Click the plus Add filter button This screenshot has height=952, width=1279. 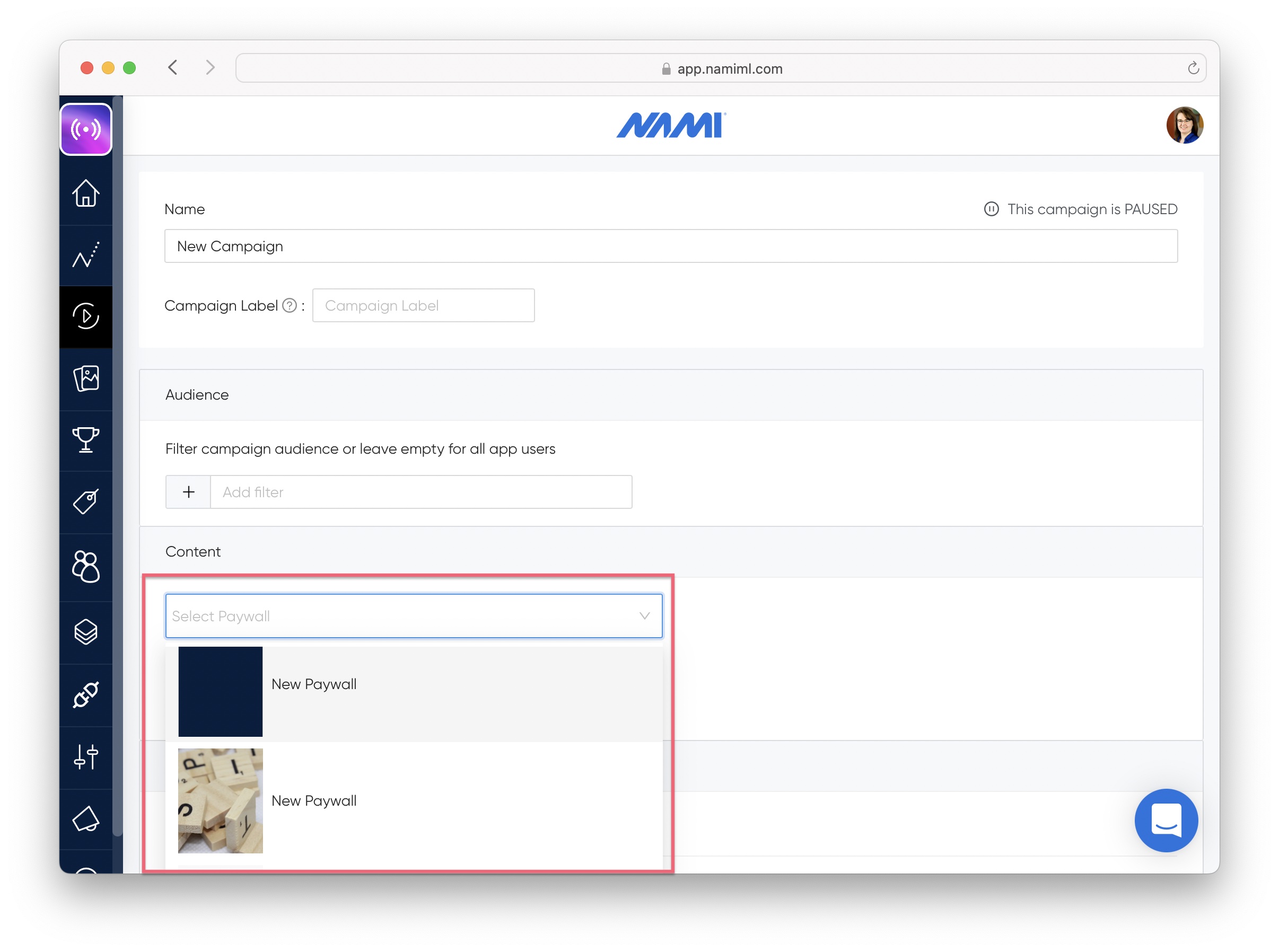coord(188,492)
